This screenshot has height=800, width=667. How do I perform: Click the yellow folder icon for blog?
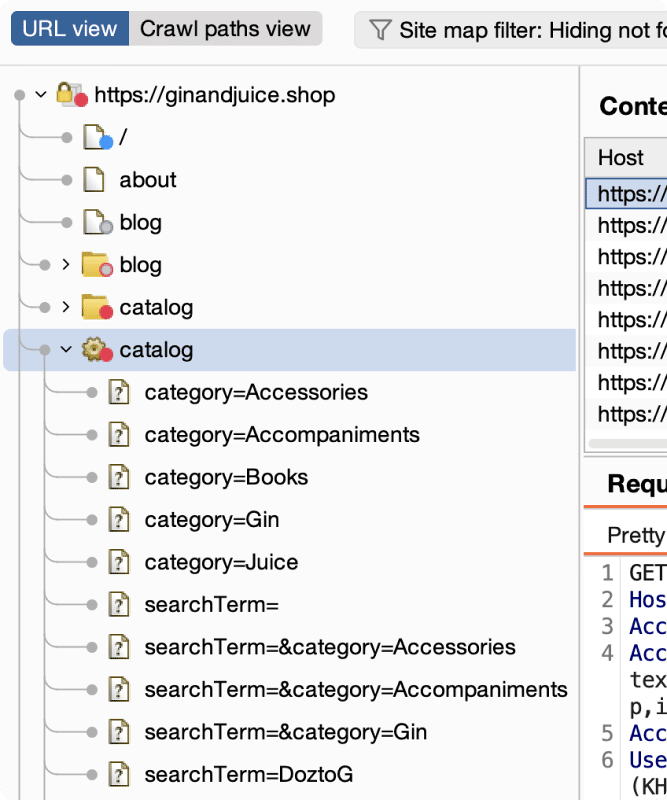95,265
